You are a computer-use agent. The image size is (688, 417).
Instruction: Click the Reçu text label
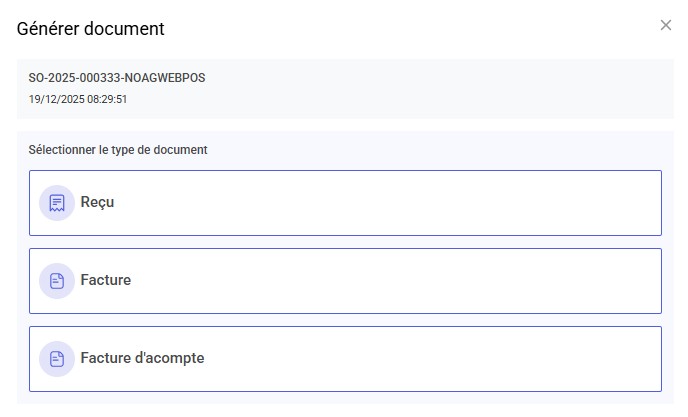pyautogui.click(x=98, y=202)
